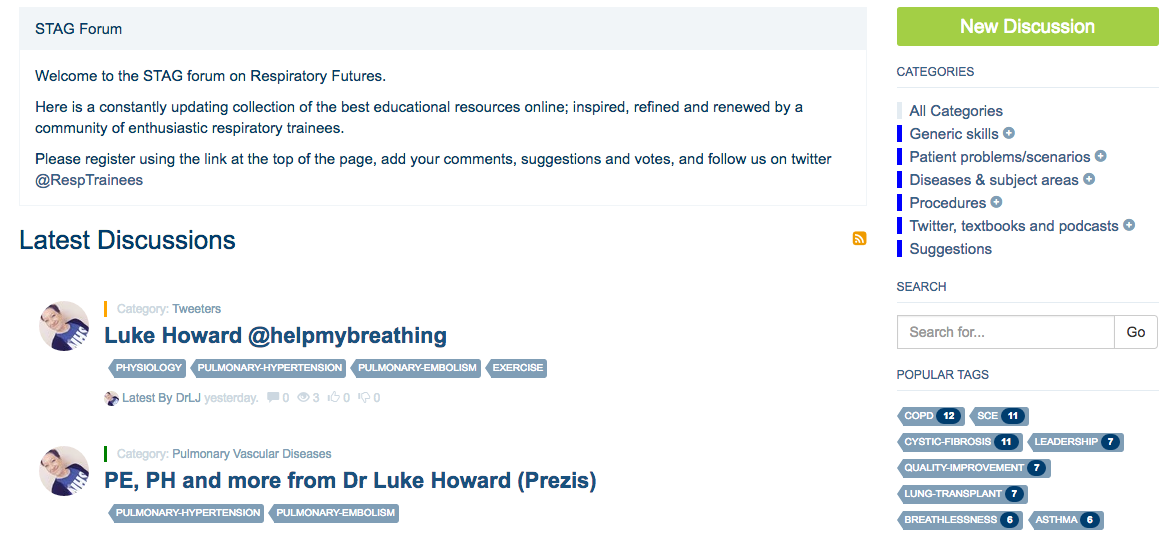Click the comment bubble icon on first discussion
Screen dimensions: 1173x535
pos(273,398)
